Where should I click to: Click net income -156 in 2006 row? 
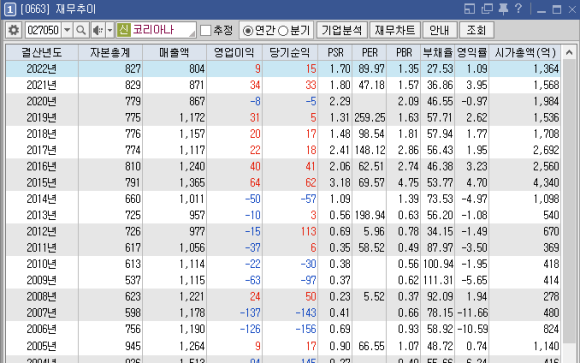(x=306, y=329)
